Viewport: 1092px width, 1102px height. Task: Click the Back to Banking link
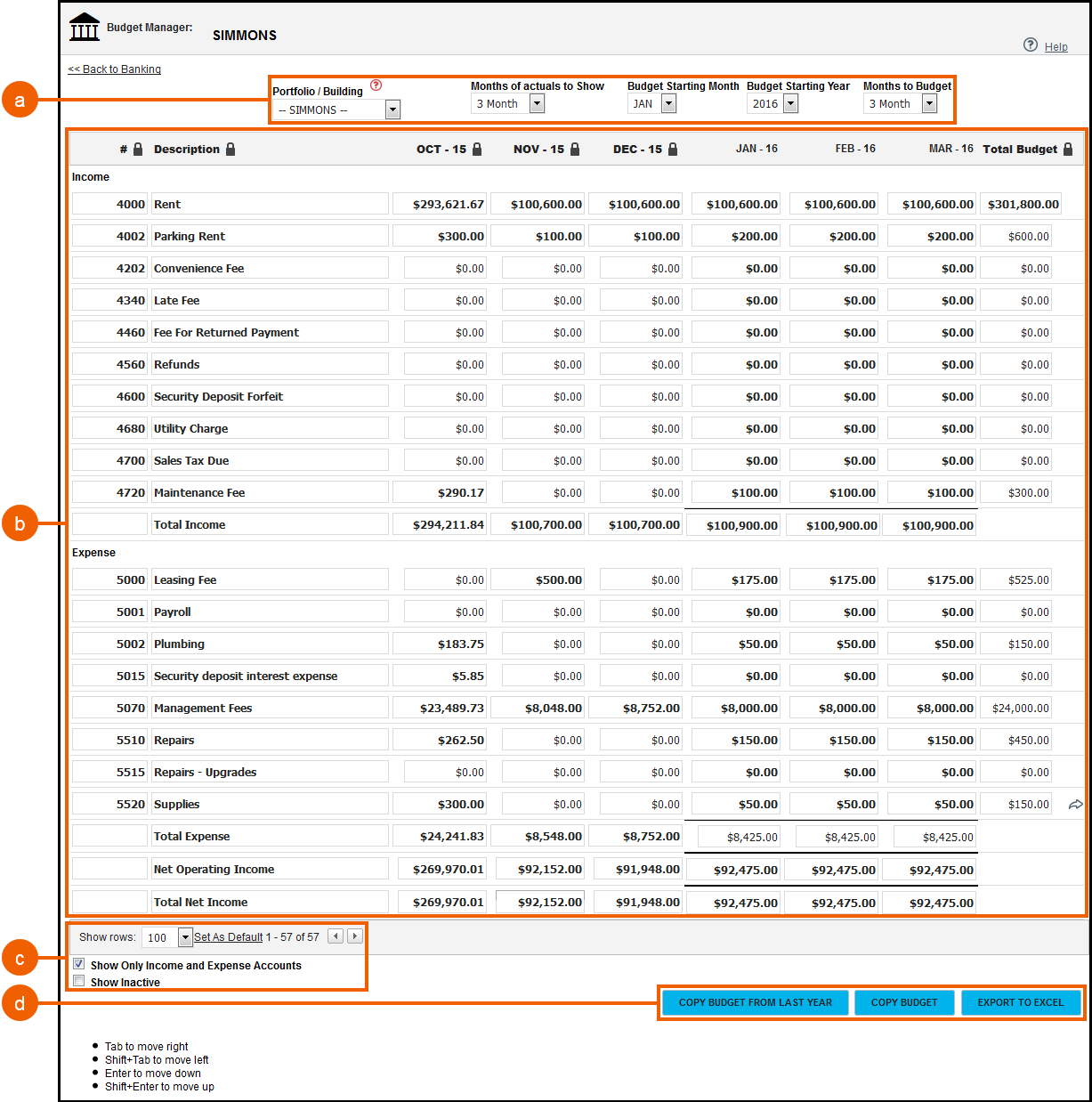coord(115,69)
